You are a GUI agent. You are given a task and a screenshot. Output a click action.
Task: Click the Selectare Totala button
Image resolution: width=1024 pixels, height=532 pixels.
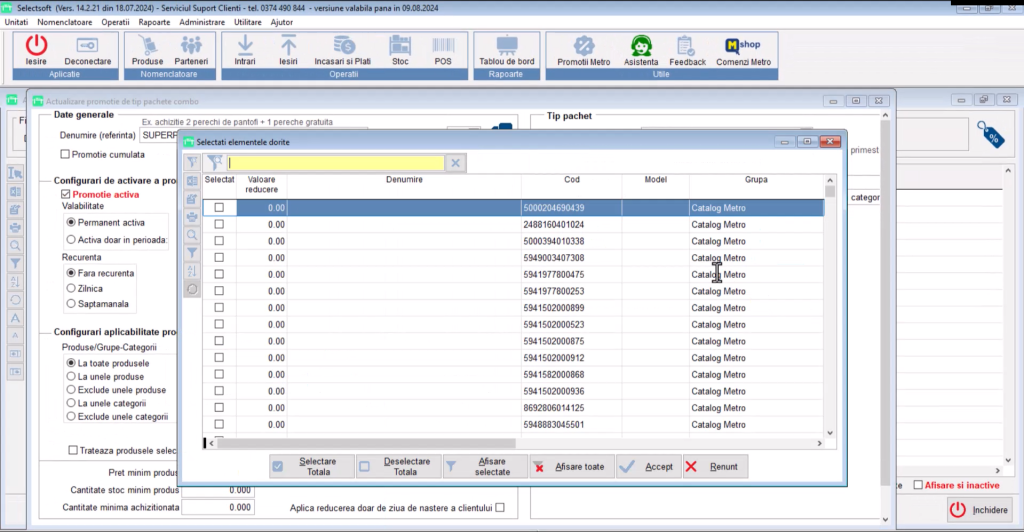coord(311,466)
